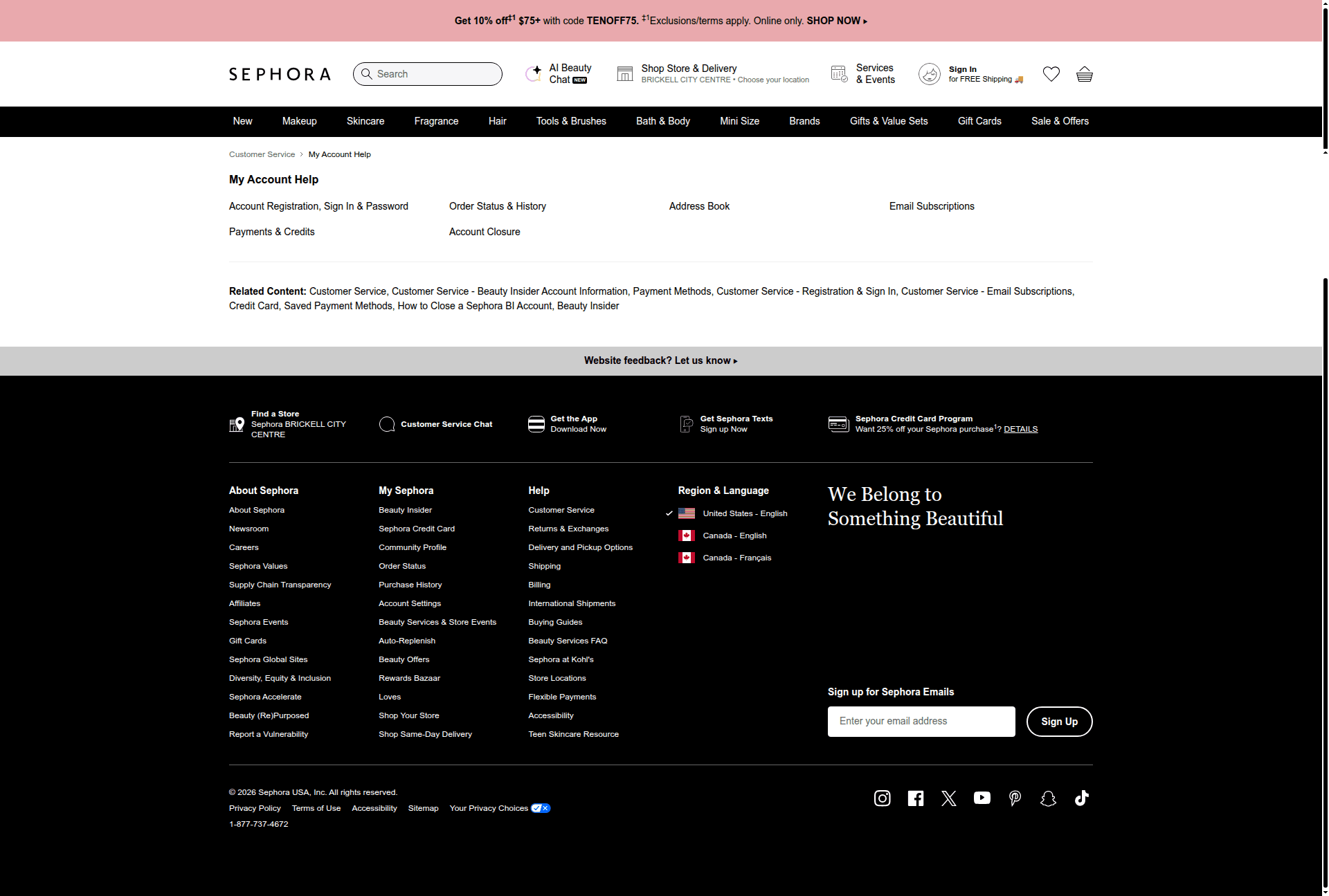Open the Sale & Offers menu
This screenshot has height=896, width=1329.
(1060, 121)
